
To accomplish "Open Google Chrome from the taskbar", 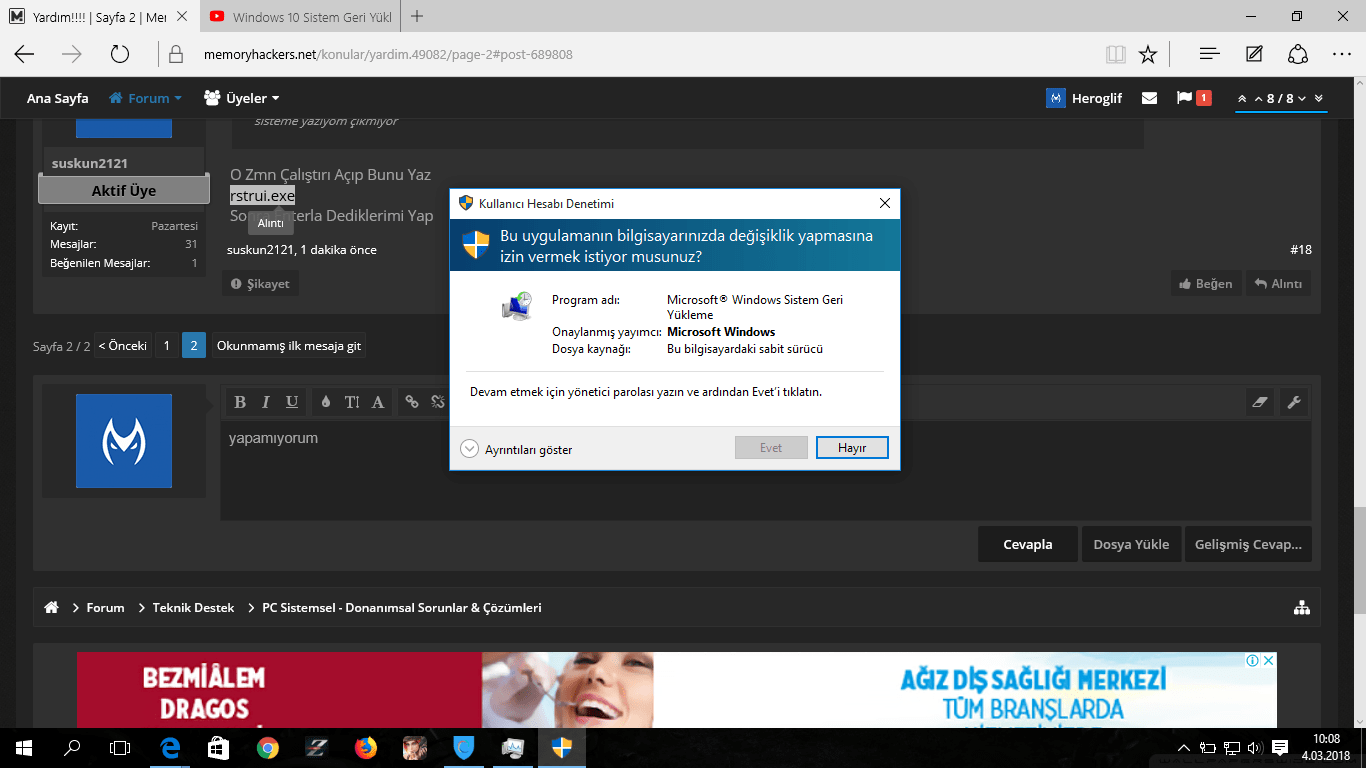I will (x=267, y=747).
